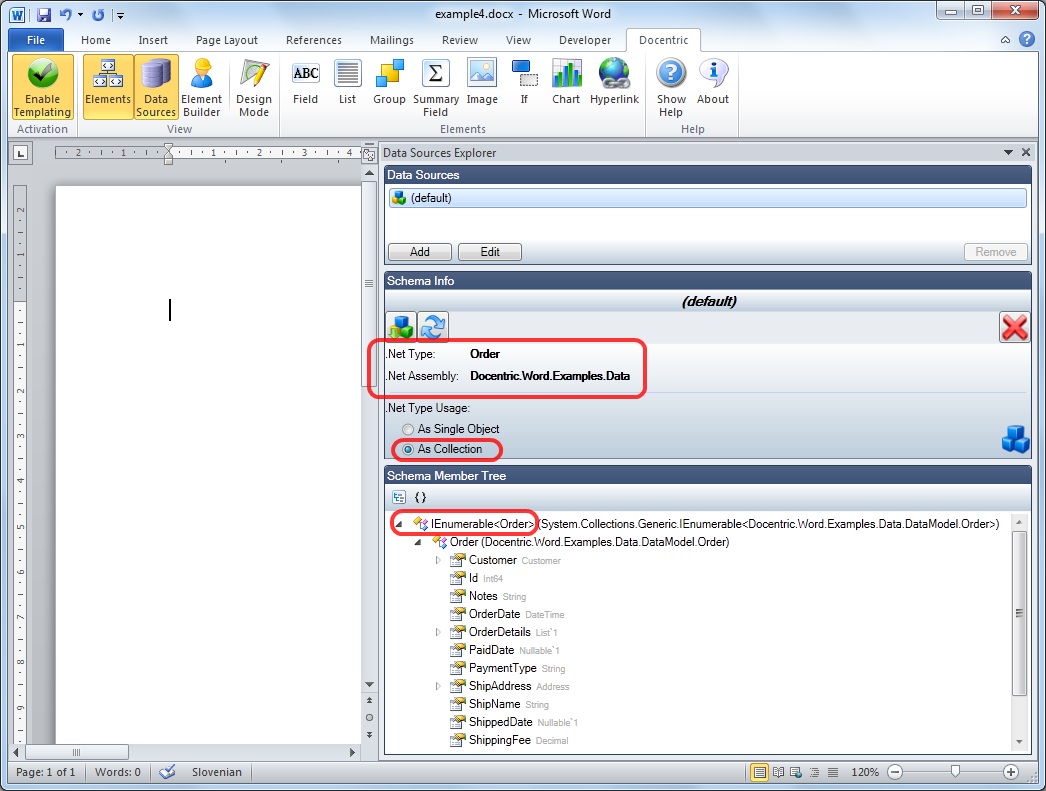Expand the Customer node
Screen dimensions: 1046x791
(x=438, y=560)
